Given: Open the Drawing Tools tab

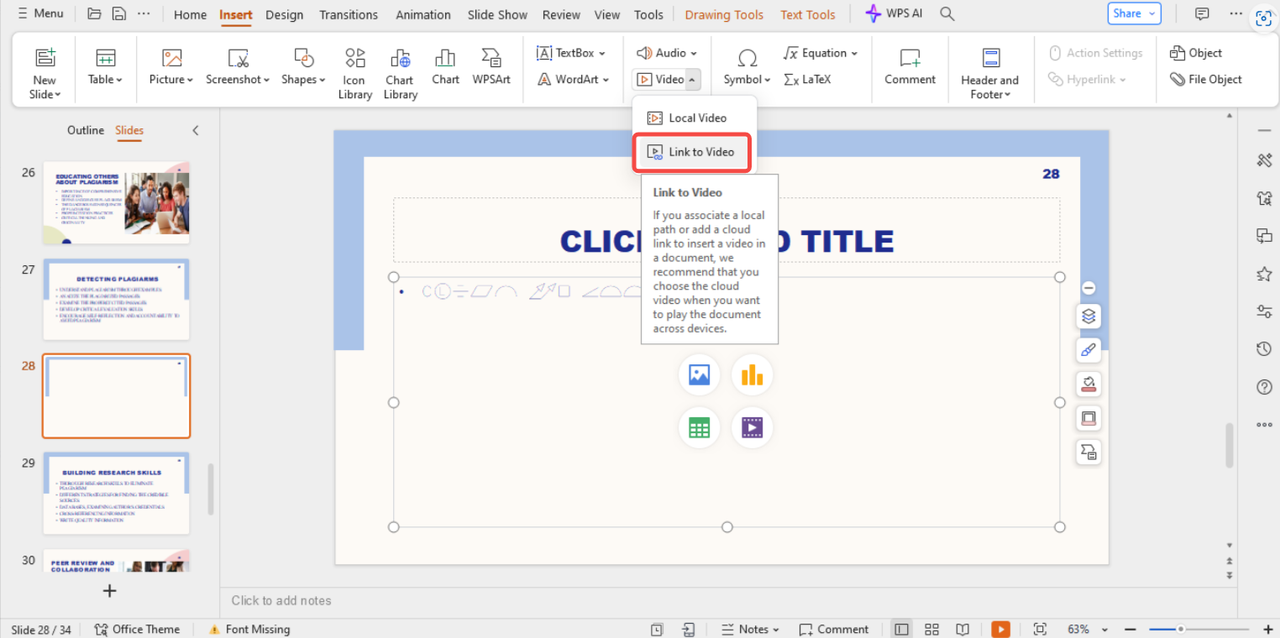Looking at the screenshot, I should [x=724, y=15].
